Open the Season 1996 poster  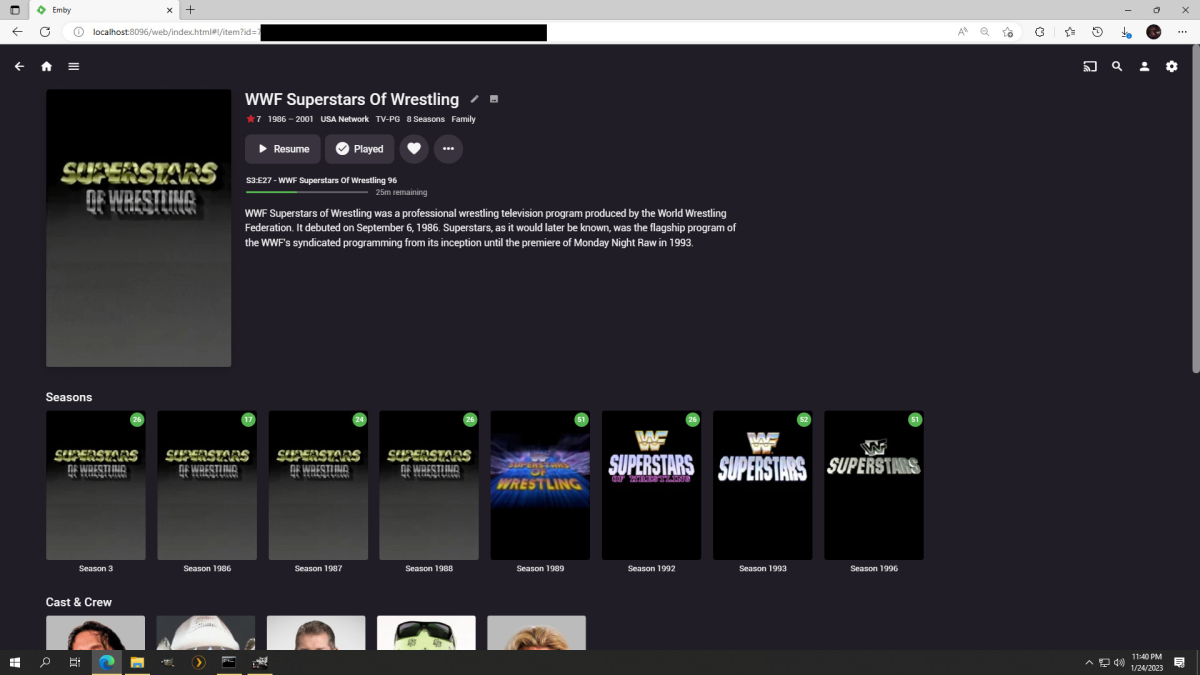coord(874,485)
